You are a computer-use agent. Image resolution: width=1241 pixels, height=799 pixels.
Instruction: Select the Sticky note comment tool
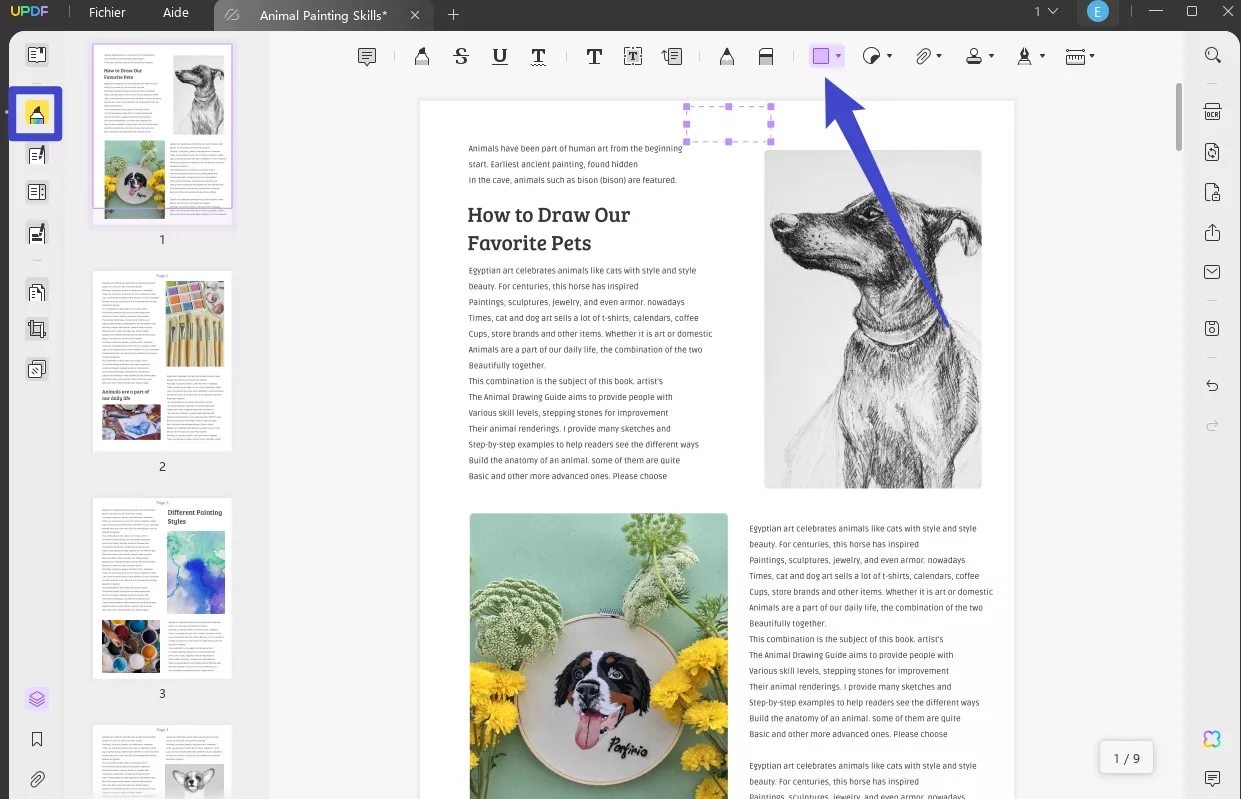pyautogui.click(x=367, y=57)
